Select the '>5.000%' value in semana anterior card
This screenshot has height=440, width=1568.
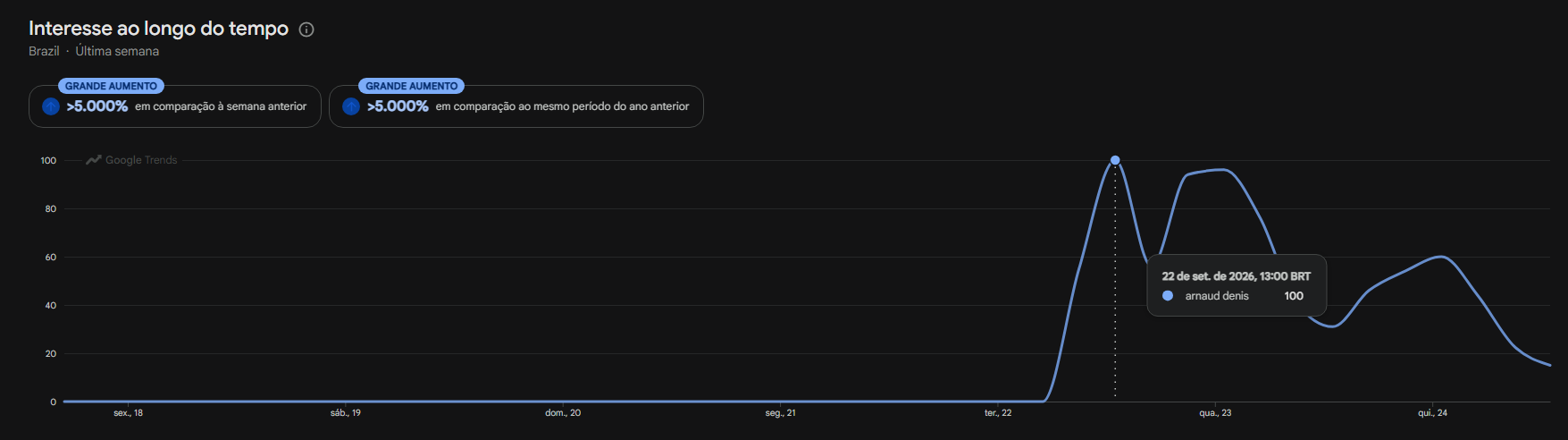97,106
